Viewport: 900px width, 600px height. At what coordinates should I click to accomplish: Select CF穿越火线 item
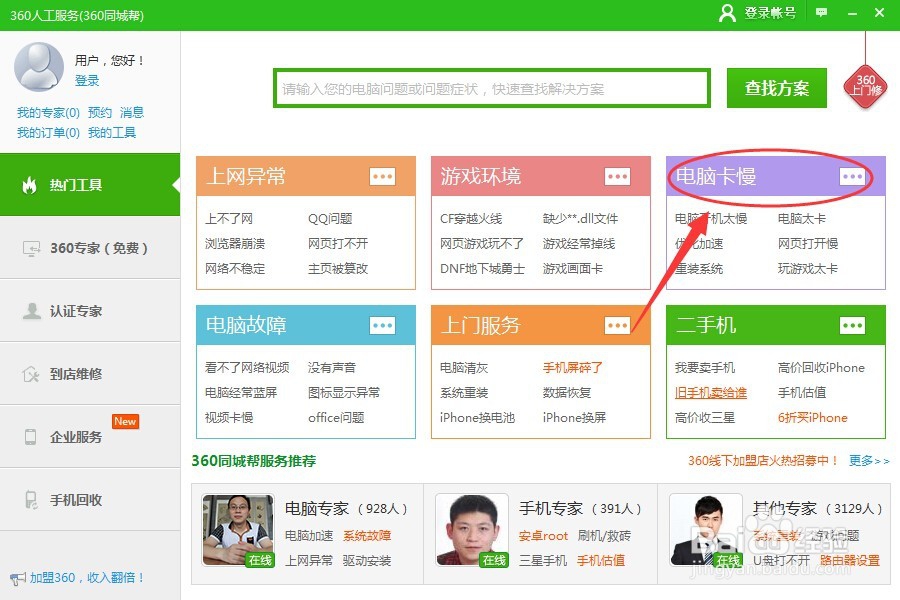[471, 219]
